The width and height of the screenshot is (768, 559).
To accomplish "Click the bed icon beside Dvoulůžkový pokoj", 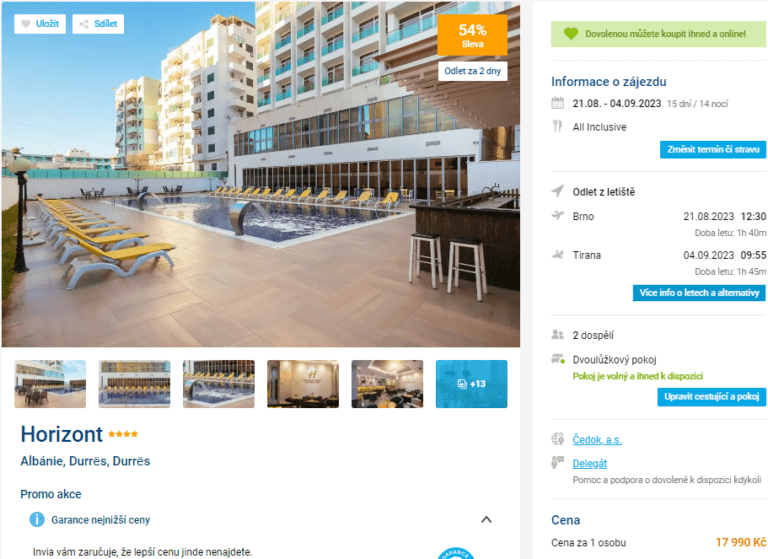I will pyautogui.click(x=558, y=359).
